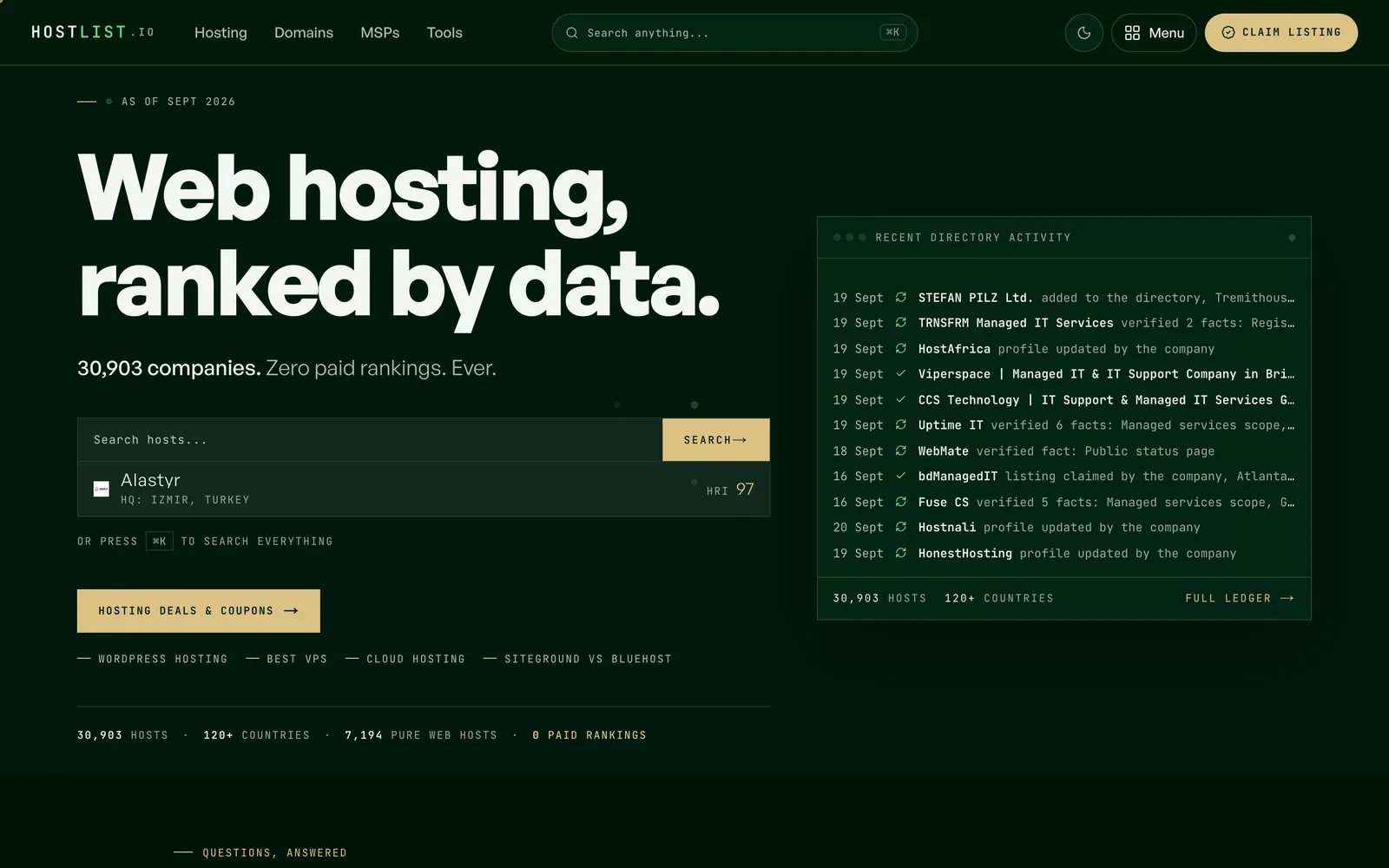Click the HRI 97 score on Alastyr row
The height and width of the screenshot is (868, 1389).
tap(730, 490)
